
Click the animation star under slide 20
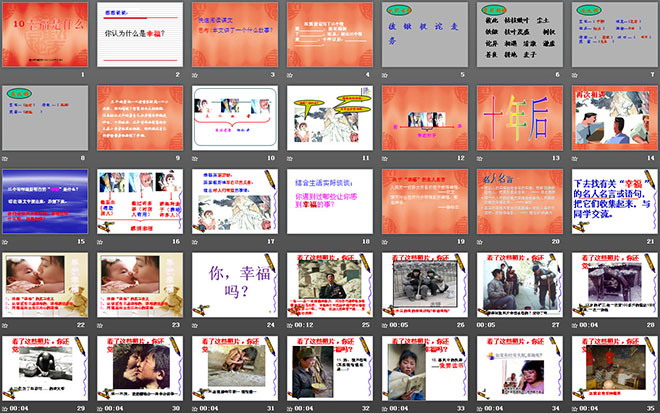coord(480,242)
